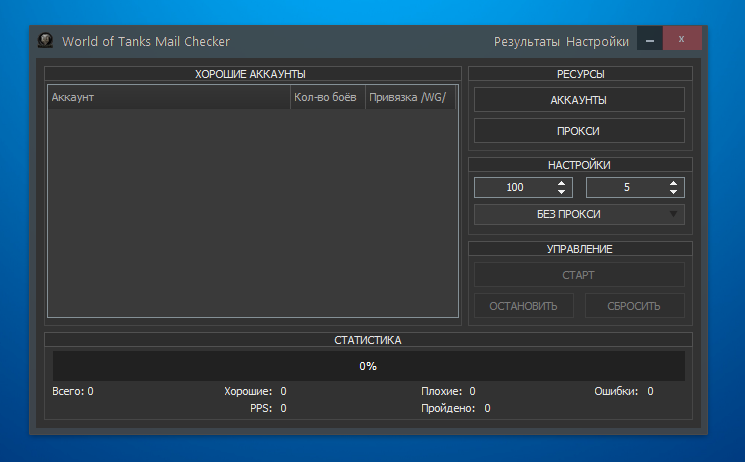Sort by the Аккаунт column header
The width and height of the screenshot is (745, 462).
point(168,98)
